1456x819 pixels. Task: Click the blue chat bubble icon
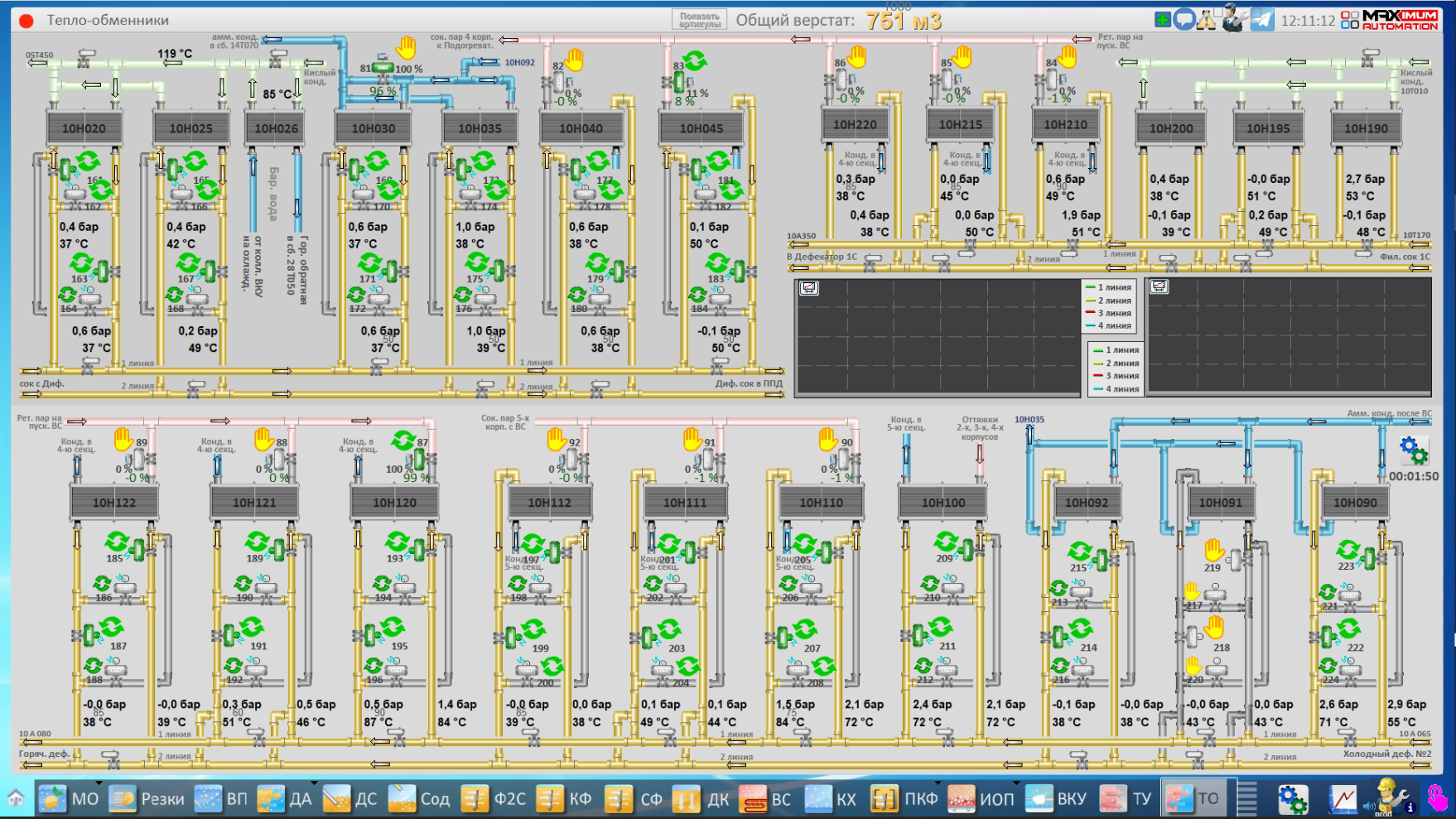point(1184,20)
